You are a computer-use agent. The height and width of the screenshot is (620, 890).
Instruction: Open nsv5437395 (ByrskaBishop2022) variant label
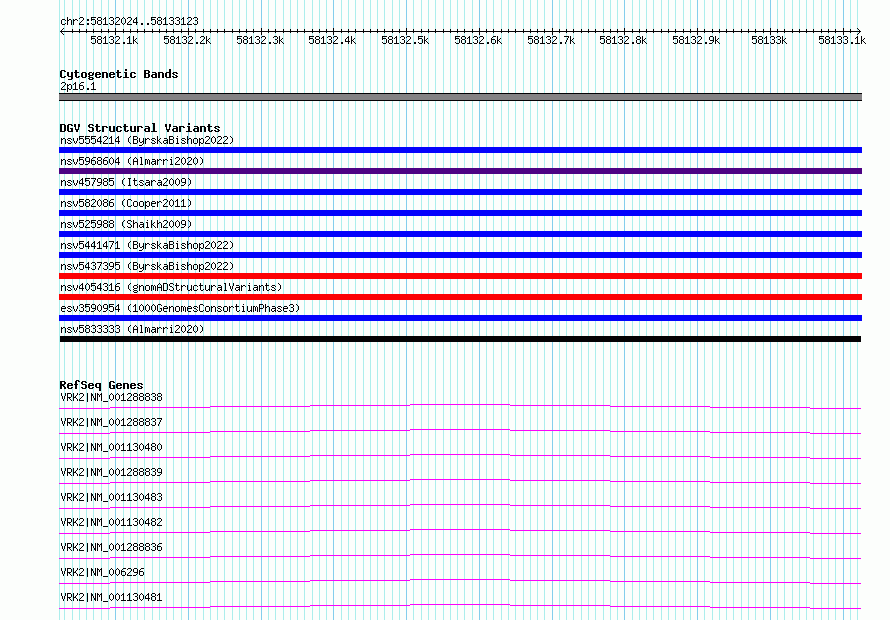click(147, 266)
